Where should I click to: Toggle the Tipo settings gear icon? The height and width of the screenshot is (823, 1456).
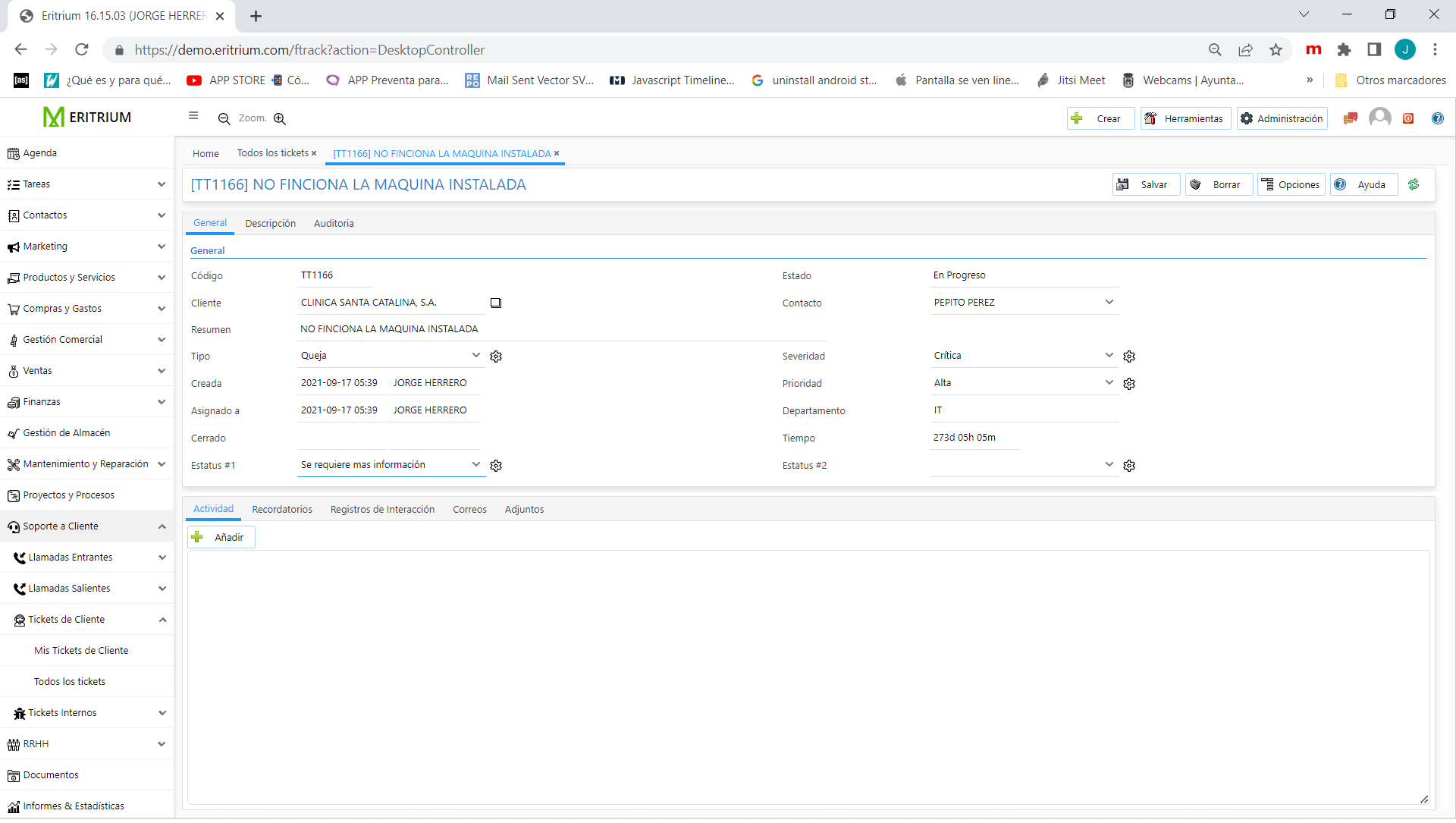tap(496, 356)
